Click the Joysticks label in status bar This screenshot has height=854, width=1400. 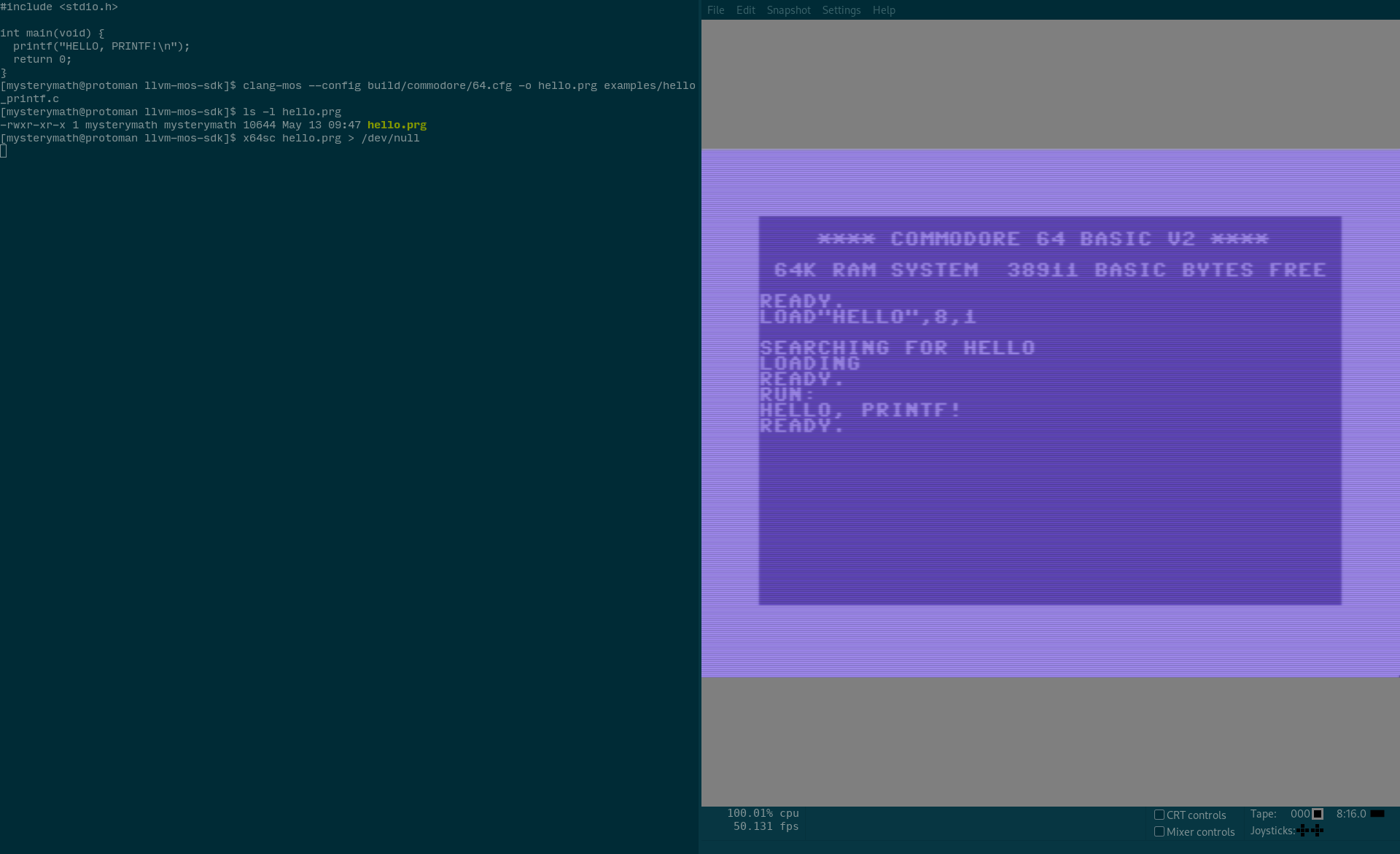click(x=1272, y=831)
